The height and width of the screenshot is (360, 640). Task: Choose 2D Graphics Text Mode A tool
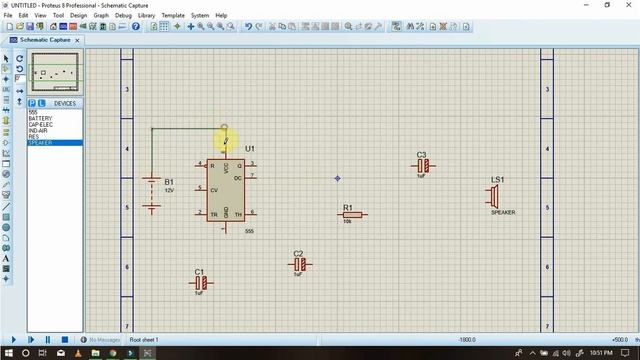pos(6,258)
